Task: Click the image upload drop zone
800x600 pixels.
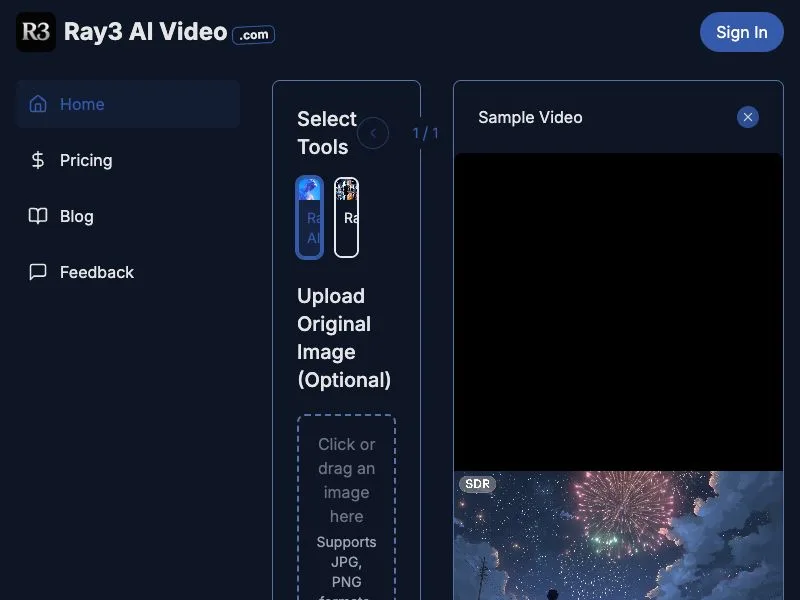Action: [346, 508]
